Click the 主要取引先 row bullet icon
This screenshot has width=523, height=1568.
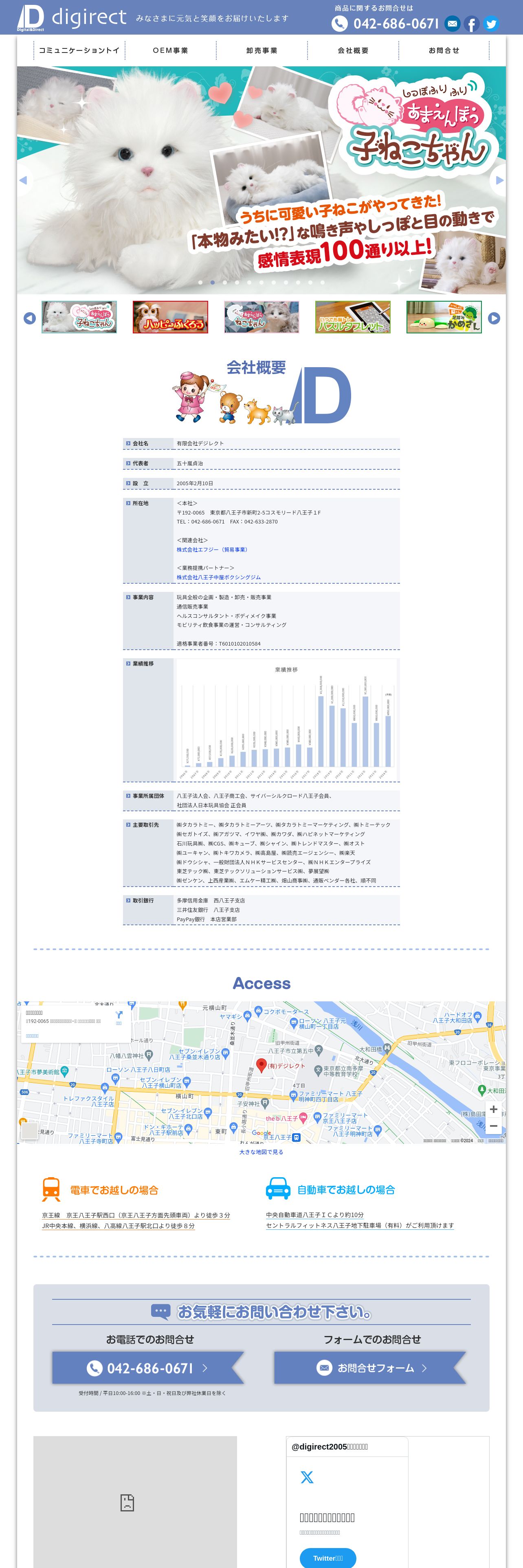pos(128,825)
